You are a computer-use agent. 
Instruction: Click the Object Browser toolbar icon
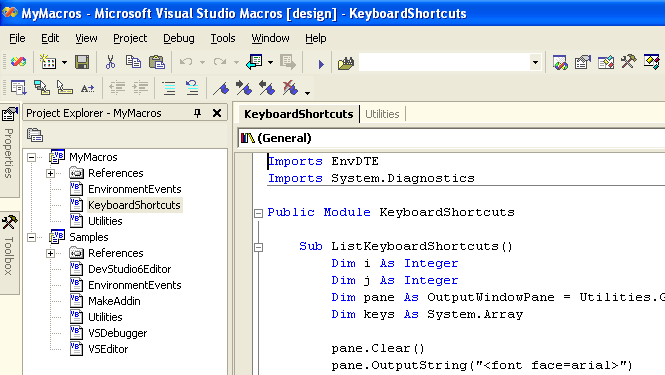(606, 62)
